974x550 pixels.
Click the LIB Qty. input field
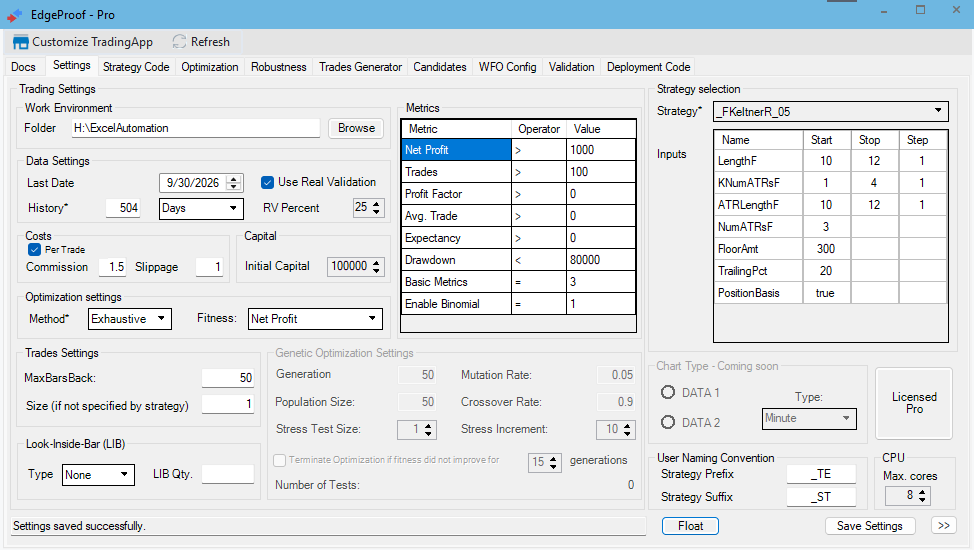[x=228, y=474]
